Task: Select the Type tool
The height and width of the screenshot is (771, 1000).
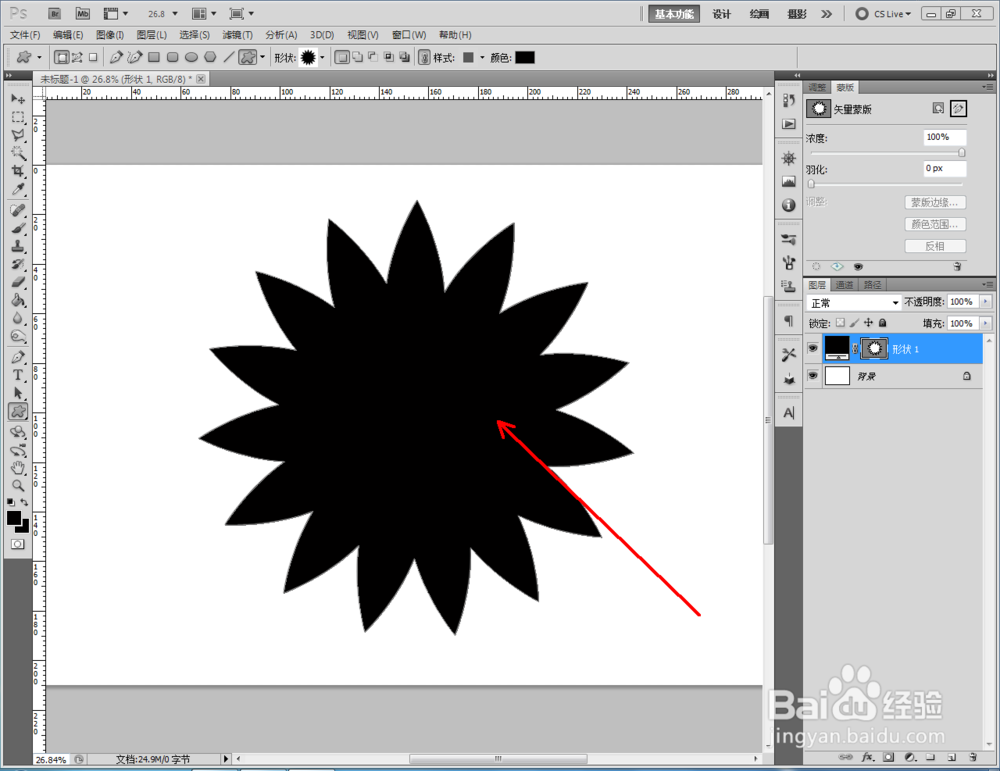Action: coord(18,375)
